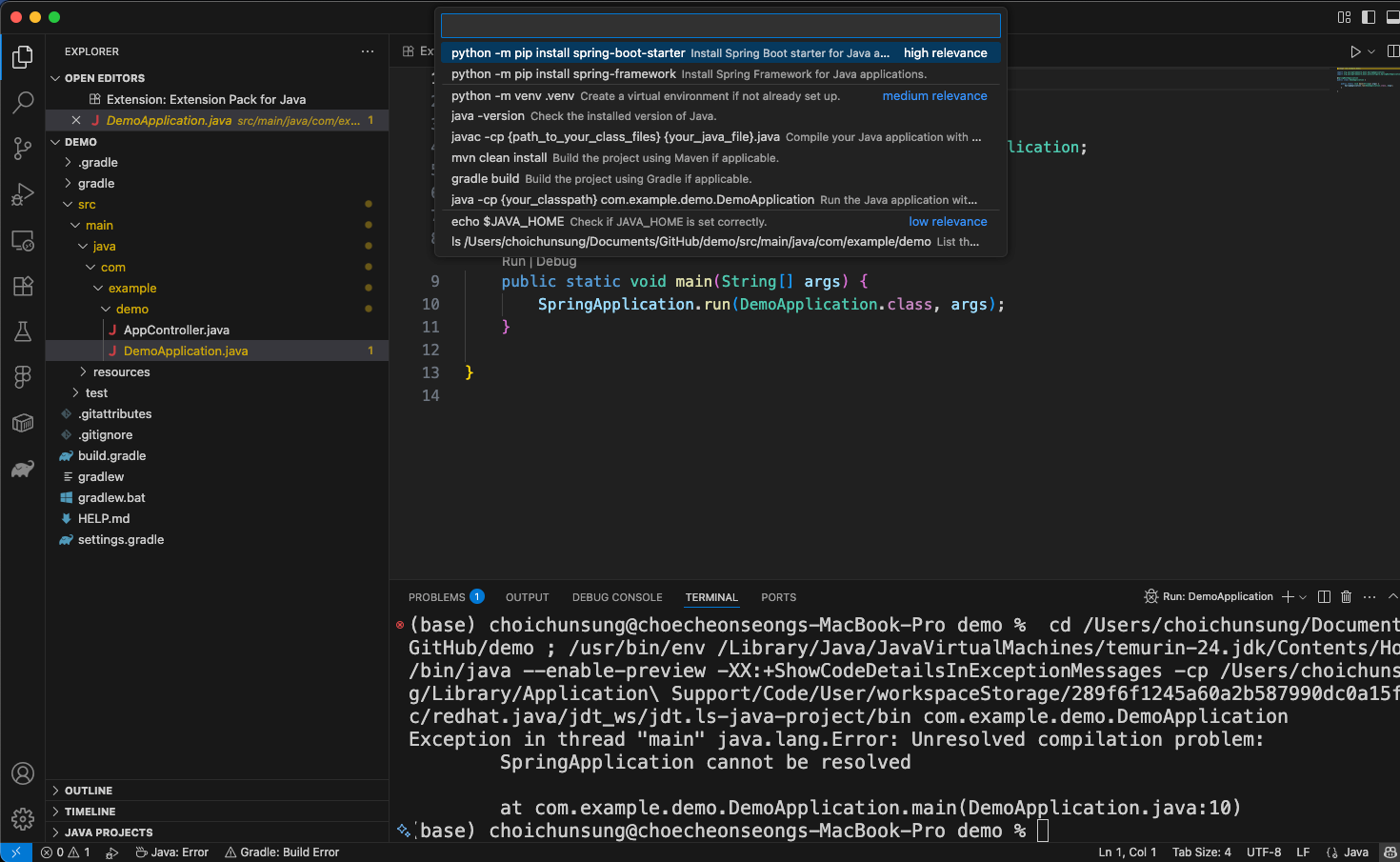Click the Kill Terminal trash icon

point(1347,597)
